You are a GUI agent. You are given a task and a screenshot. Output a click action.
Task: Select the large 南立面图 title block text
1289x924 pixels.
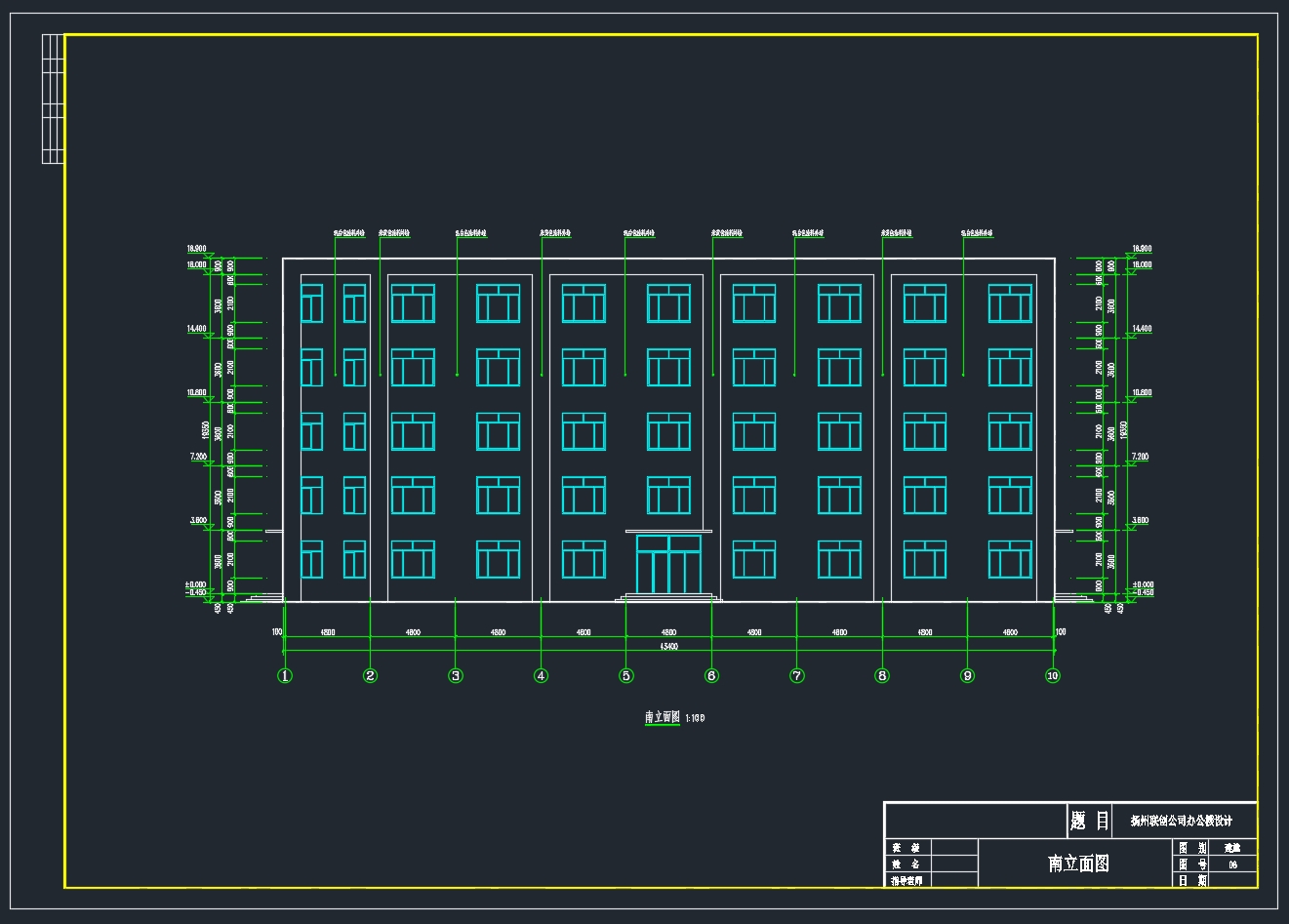click(1078, 864)
